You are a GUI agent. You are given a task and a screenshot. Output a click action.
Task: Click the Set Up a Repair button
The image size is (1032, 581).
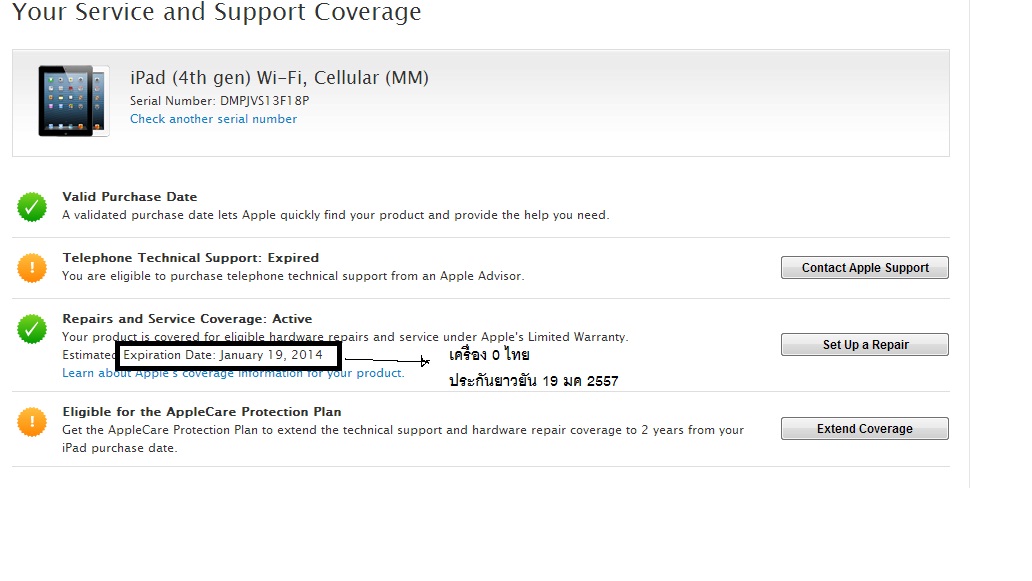[x=864, y=345]
